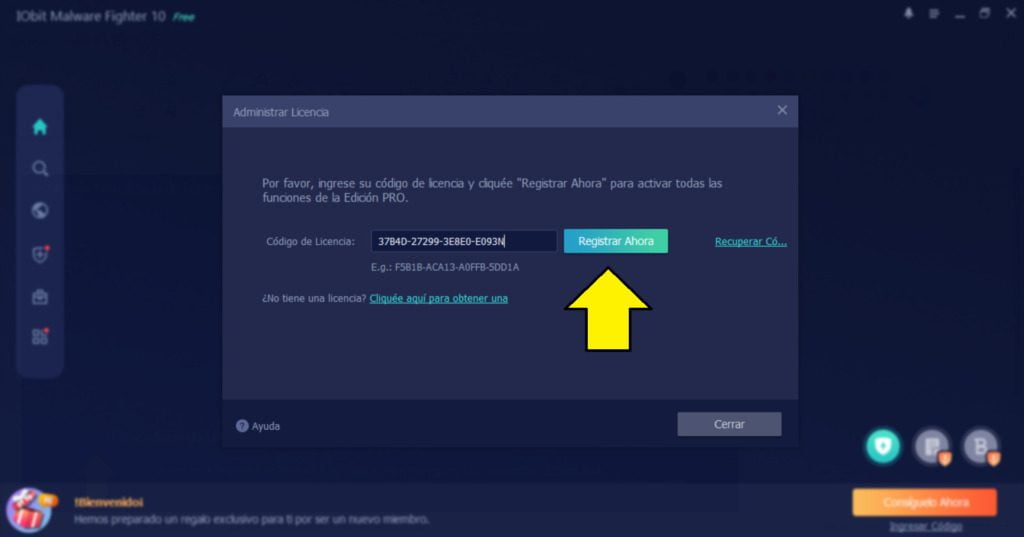Click the 'Free' edition label in title bar
The width and height of the screenshot is (1024, 537).
pyautogui.click(x=184, y=17)
